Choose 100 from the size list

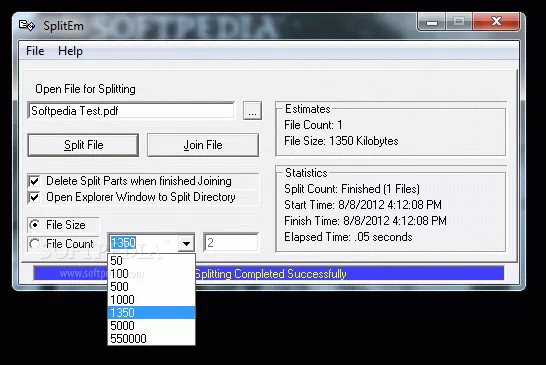(x=151, y=273)
